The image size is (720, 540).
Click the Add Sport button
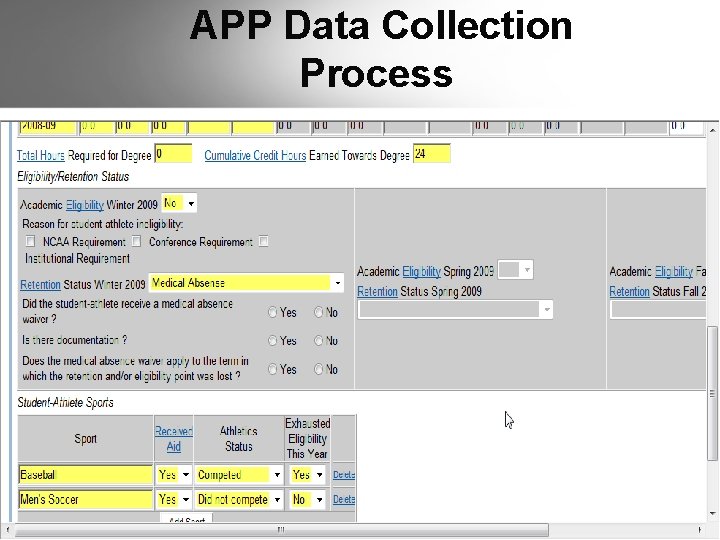tap(186, 519)
